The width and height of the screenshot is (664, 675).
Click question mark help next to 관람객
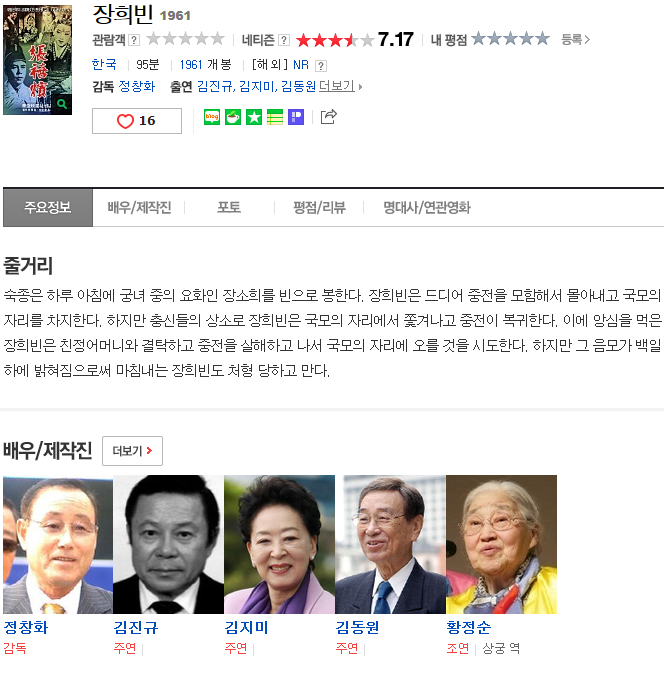point(134,40)
